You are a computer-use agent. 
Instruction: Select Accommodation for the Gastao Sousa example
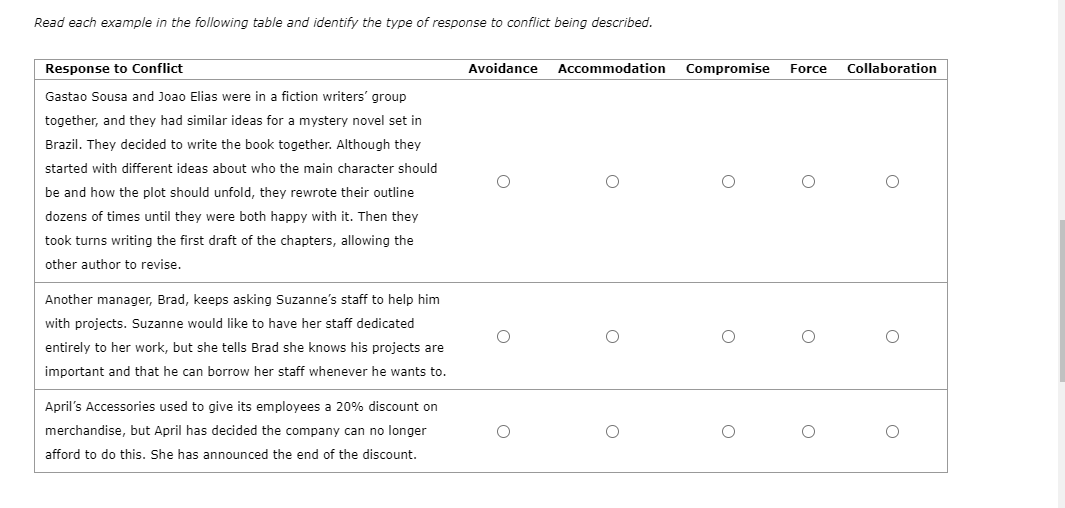pyautogui.click(x=612, y=181)
